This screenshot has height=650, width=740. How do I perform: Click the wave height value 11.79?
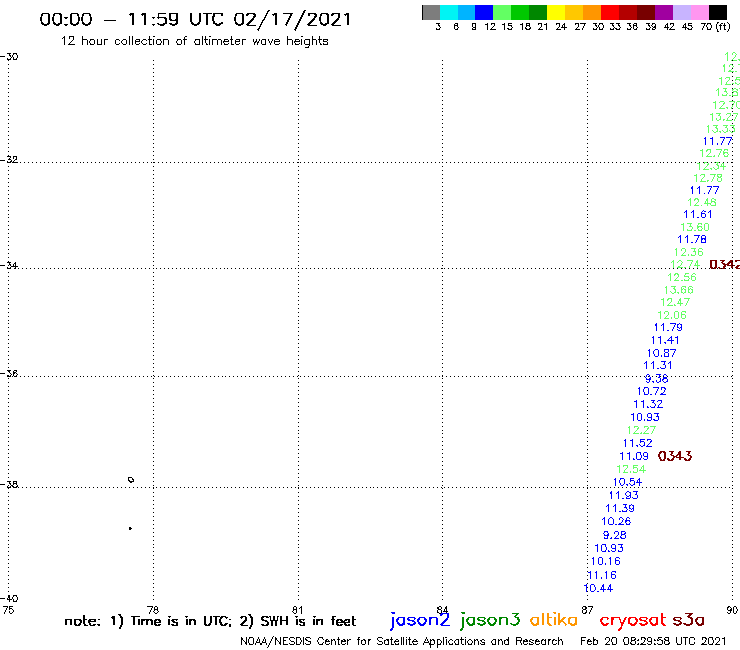(x=668, y=327)
